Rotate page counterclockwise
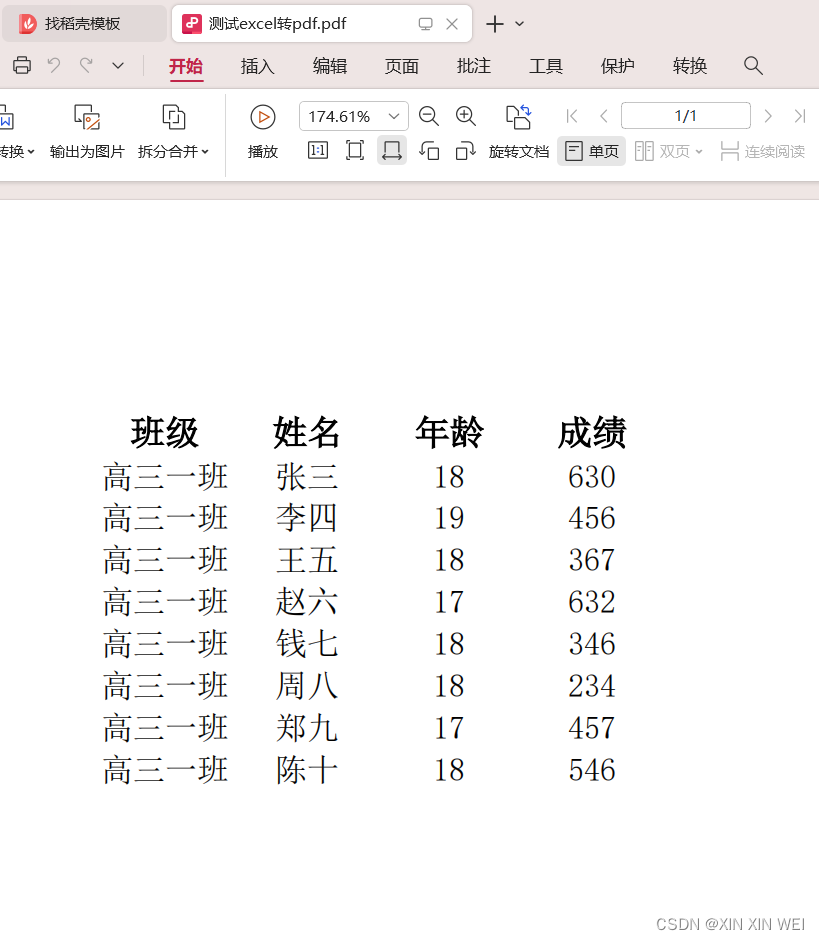This screenshot has width=819, height=940. [430, 151]
